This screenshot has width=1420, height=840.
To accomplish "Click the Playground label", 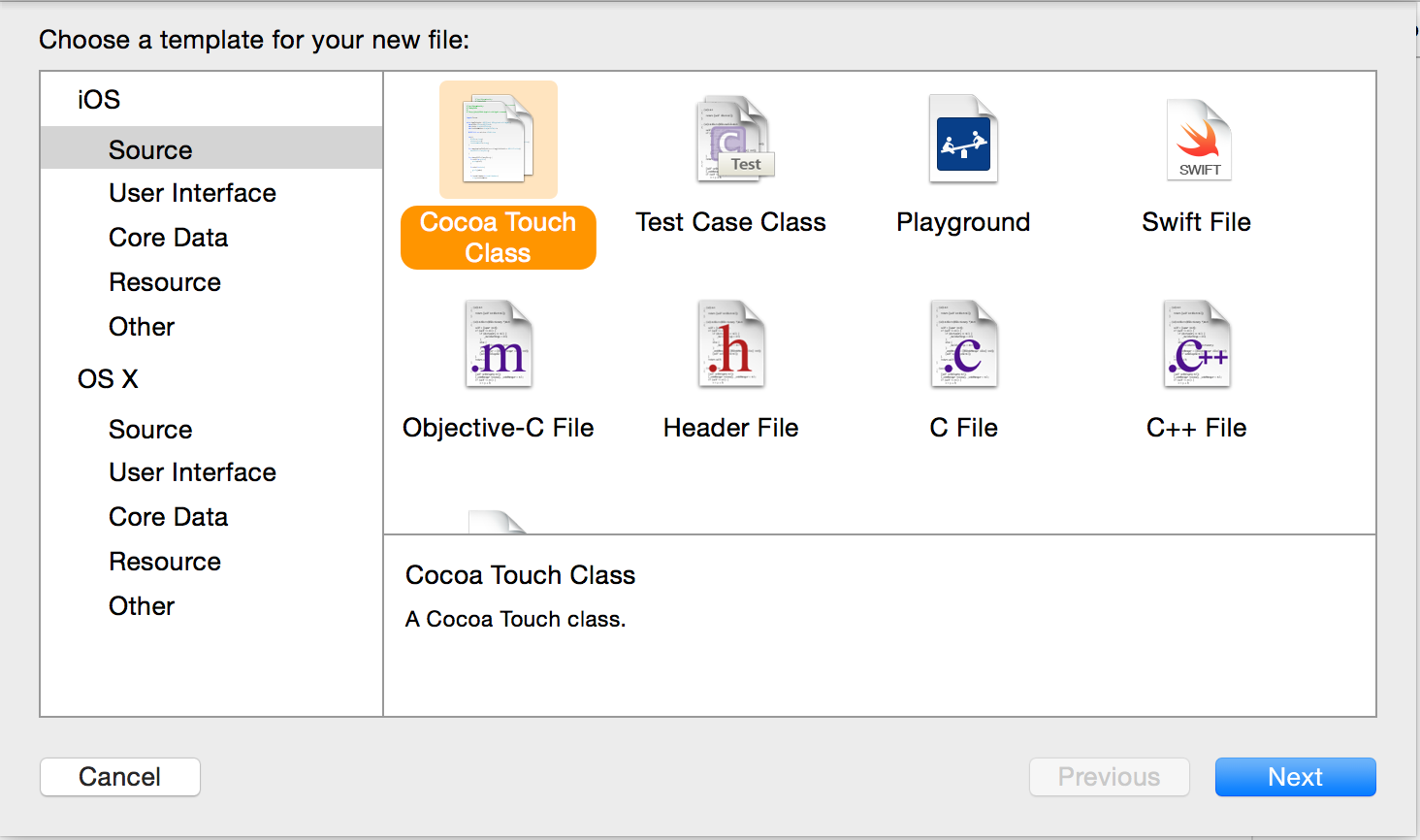I will coord(963,222).
